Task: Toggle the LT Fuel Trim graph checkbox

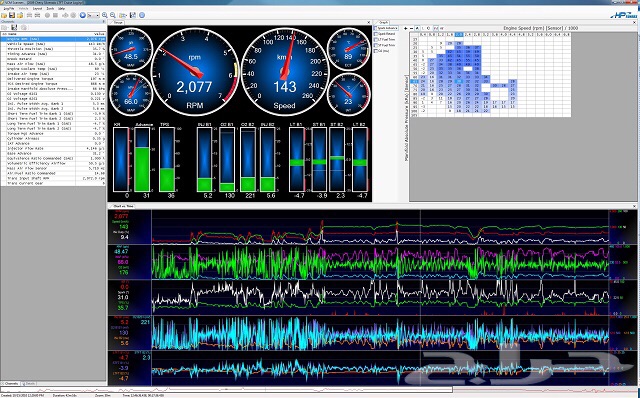Action: pyautogui.click(x=376, y=40)
